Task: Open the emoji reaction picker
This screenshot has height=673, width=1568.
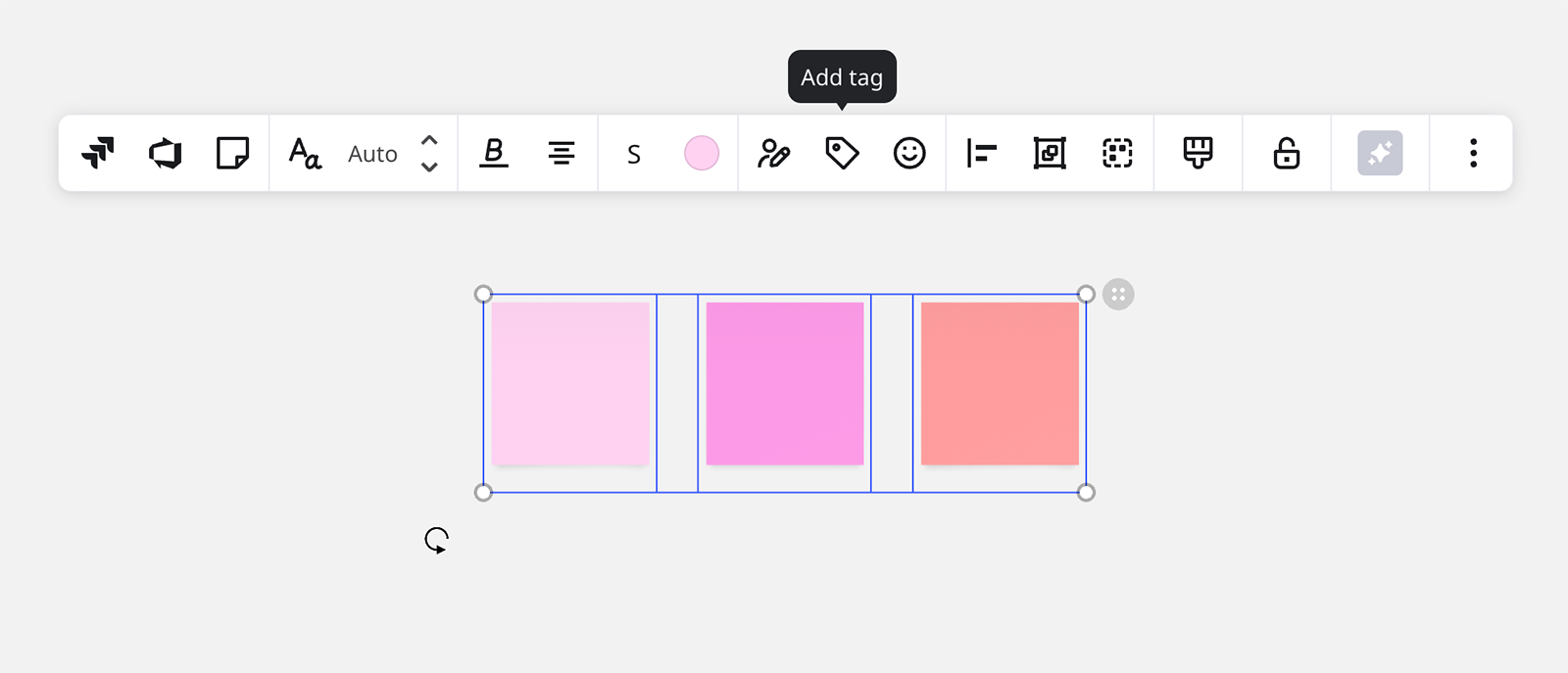Action: (x=909, y=153)
